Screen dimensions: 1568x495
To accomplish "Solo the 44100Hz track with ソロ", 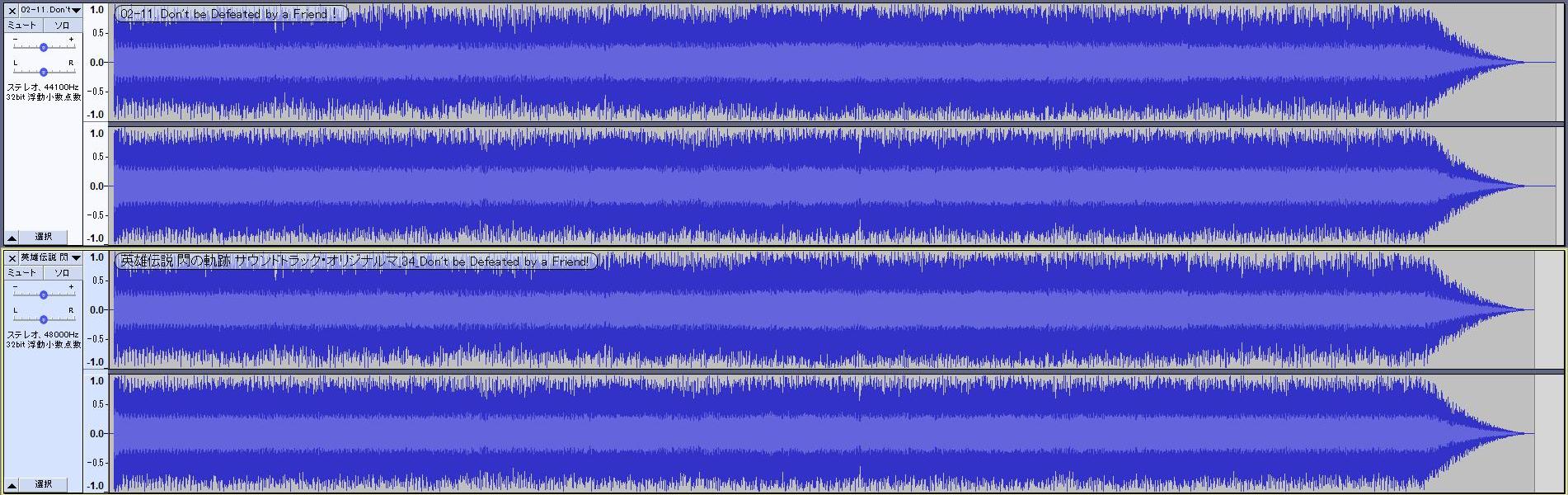I will 62,26.
